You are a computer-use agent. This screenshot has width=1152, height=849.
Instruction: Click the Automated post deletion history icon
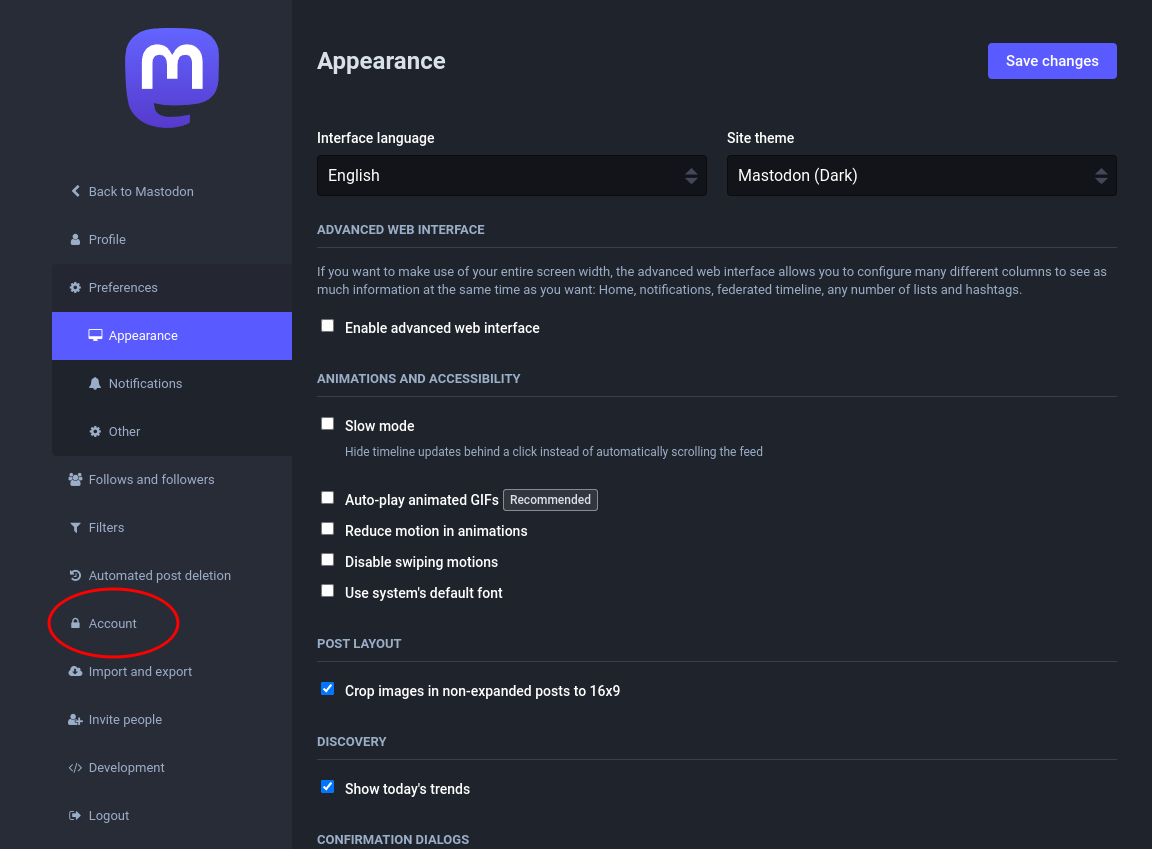(75, 575)
